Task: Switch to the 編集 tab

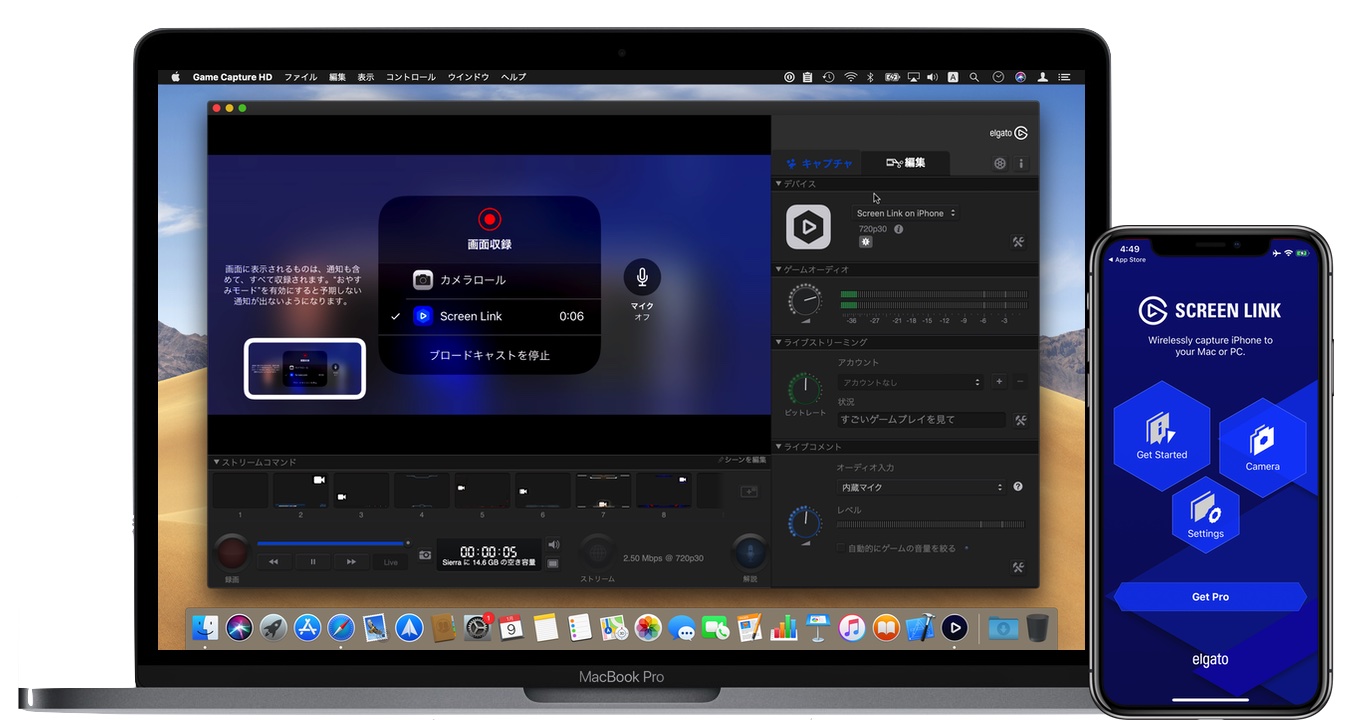Action: 905,163
